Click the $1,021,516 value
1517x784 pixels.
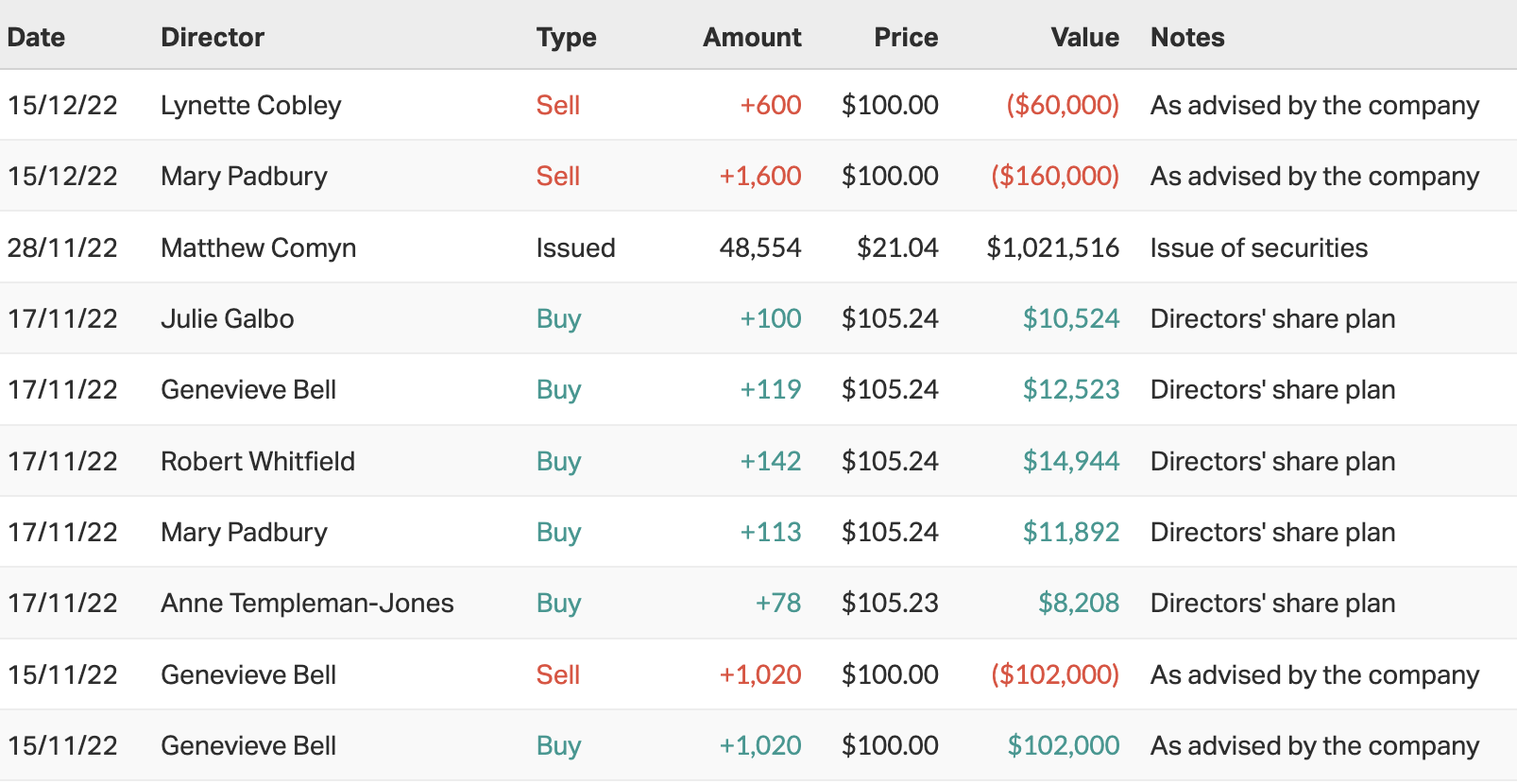click(x=1052, y=248)
